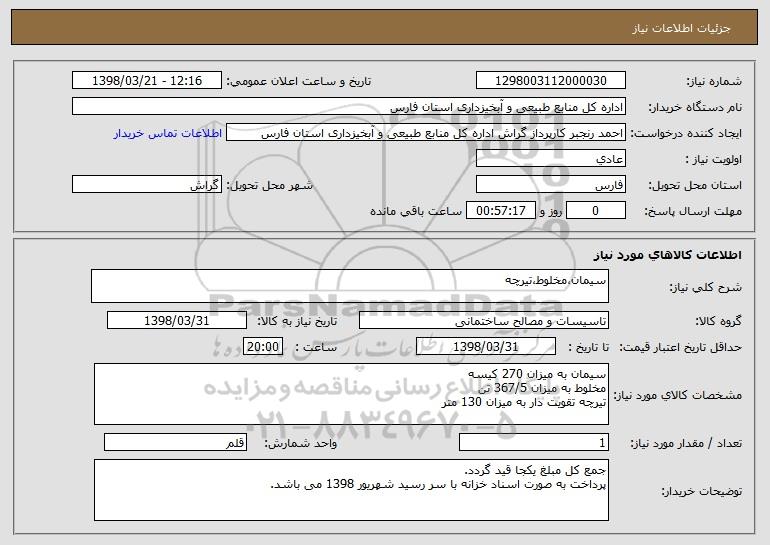Click the request creator field with احمد رنجبر

pos(426,133)
